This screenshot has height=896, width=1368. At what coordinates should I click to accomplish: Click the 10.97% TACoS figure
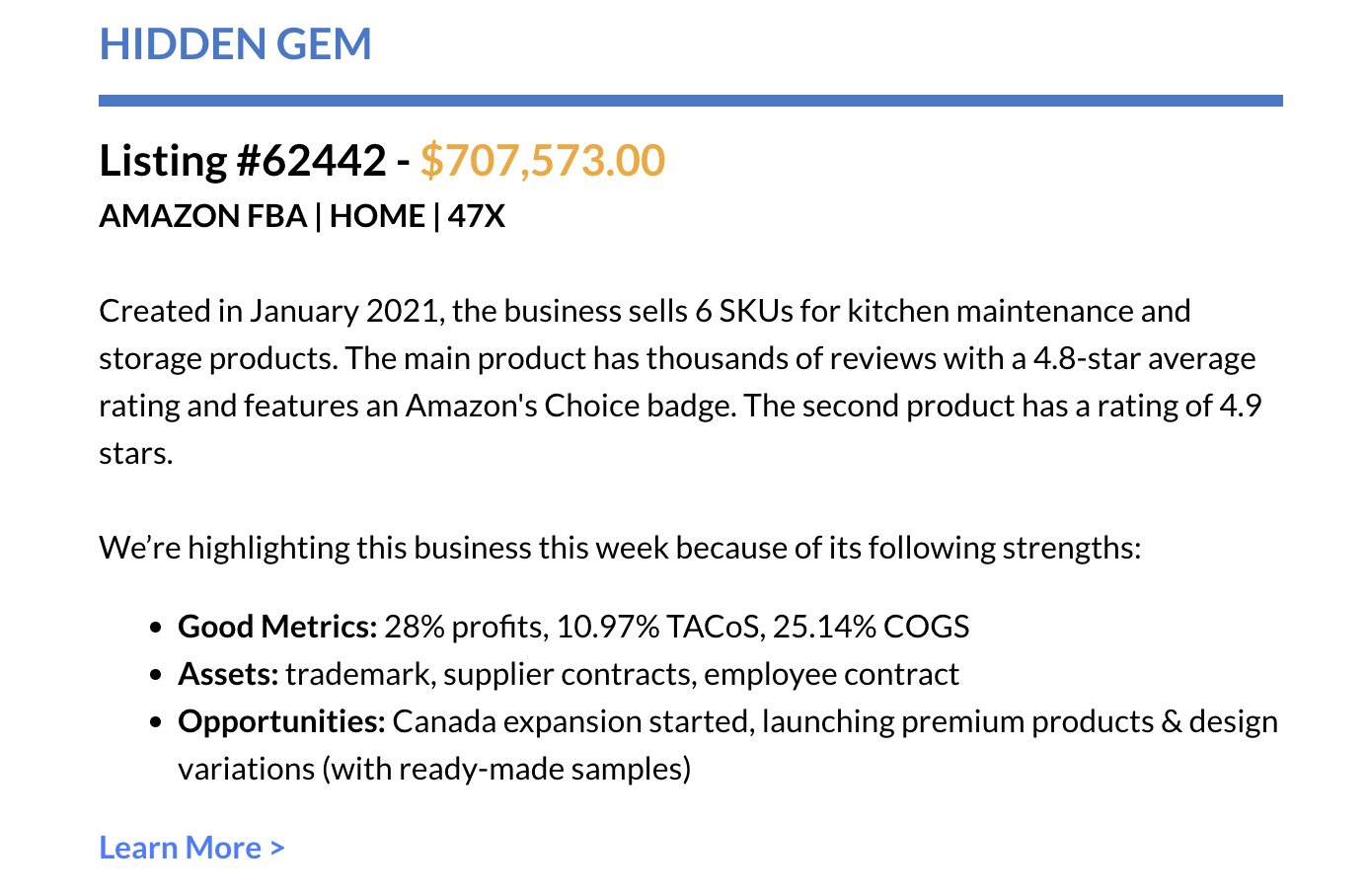pyautogui.click(x=658, y=627)
